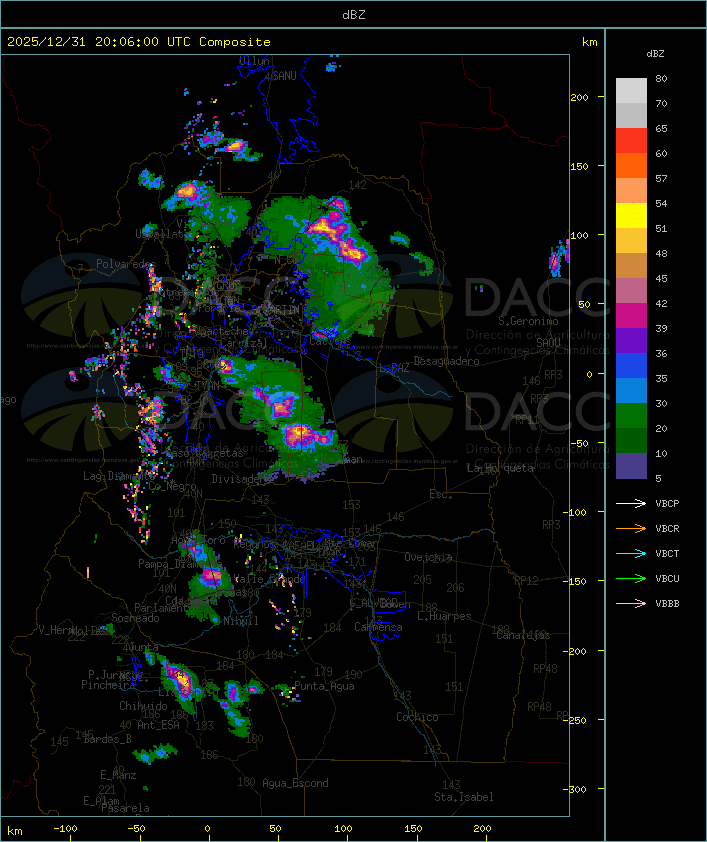Select the slate purple 5-10 dBZ swatch
Screen dimensions: 707x842
click(631, 466)
